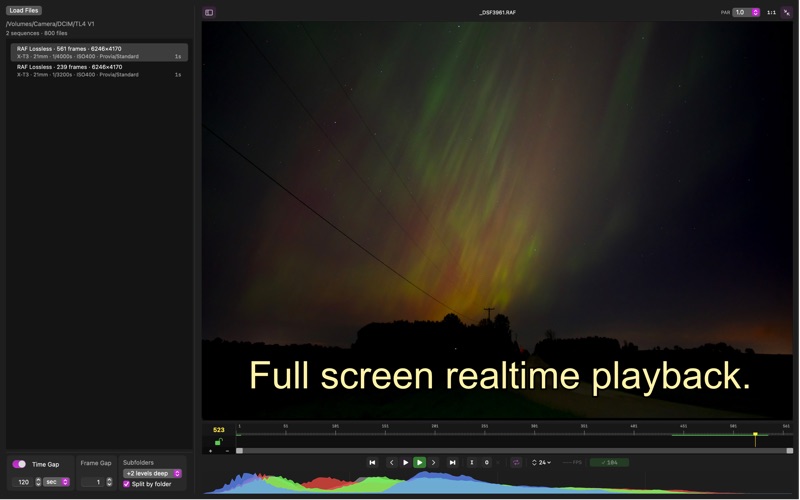Select the RAF Lossless 239 frames sequence

pos(99,70)
